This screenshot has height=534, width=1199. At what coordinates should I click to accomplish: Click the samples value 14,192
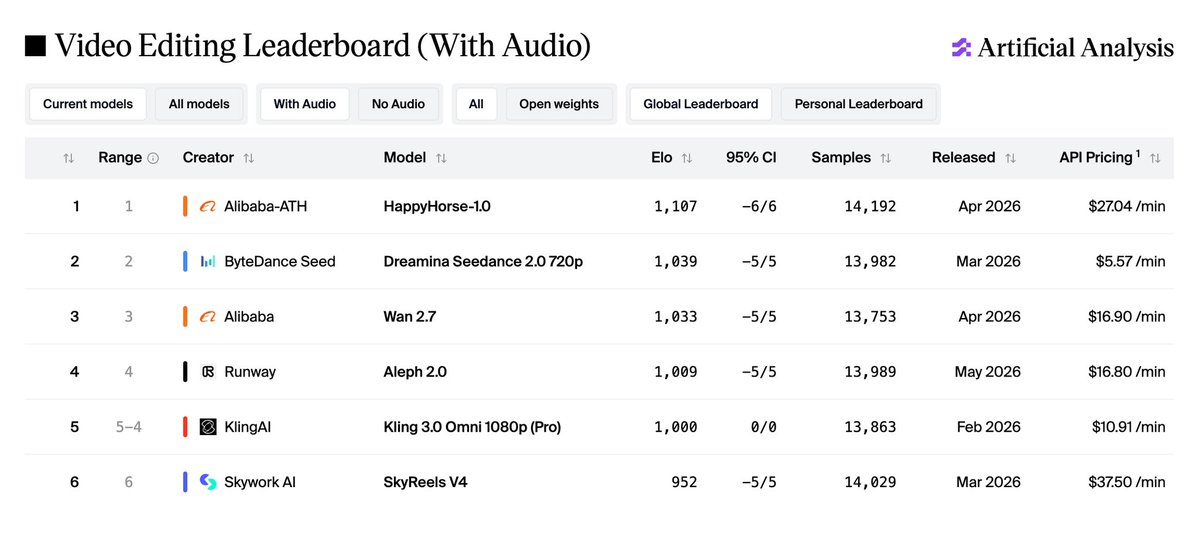pos(871,207)
